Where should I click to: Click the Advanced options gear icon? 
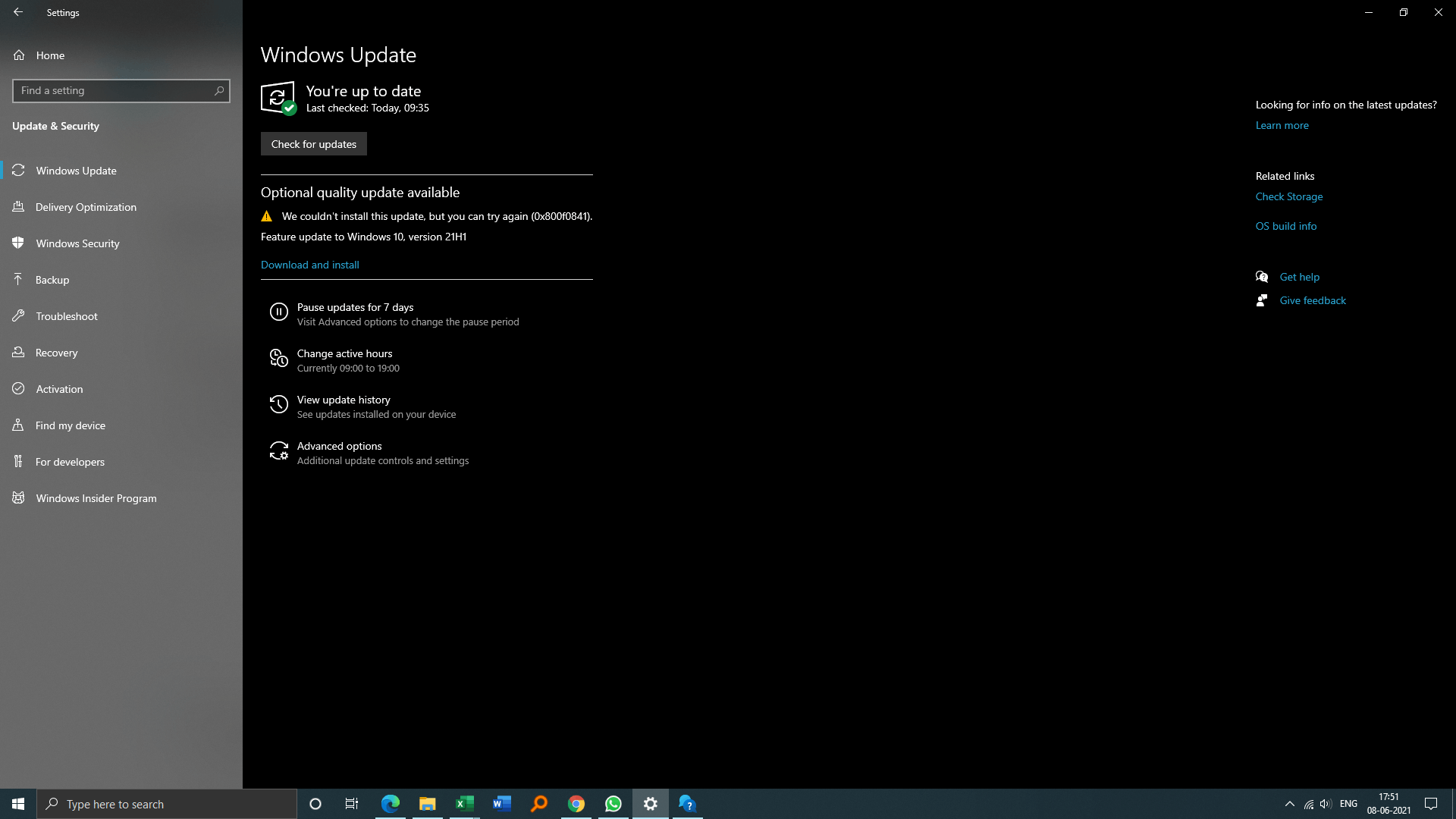pyautogui.click(x=279, y=450)
